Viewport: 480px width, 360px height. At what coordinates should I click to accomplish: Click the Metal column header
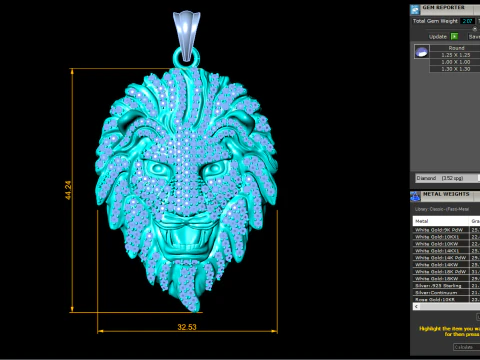441,221
